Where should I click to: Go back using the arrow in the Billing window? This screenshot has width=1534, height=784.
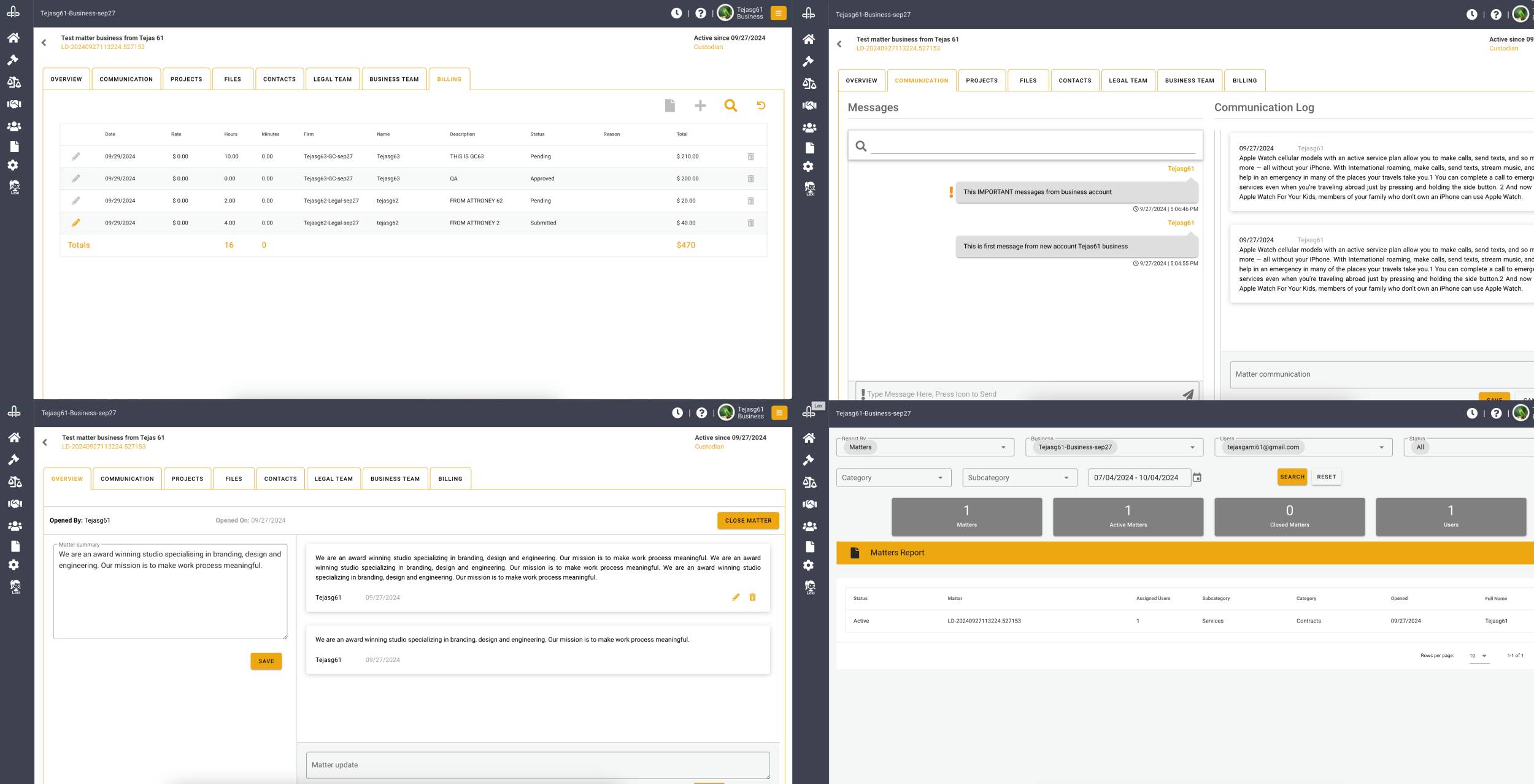pos(44,42)
